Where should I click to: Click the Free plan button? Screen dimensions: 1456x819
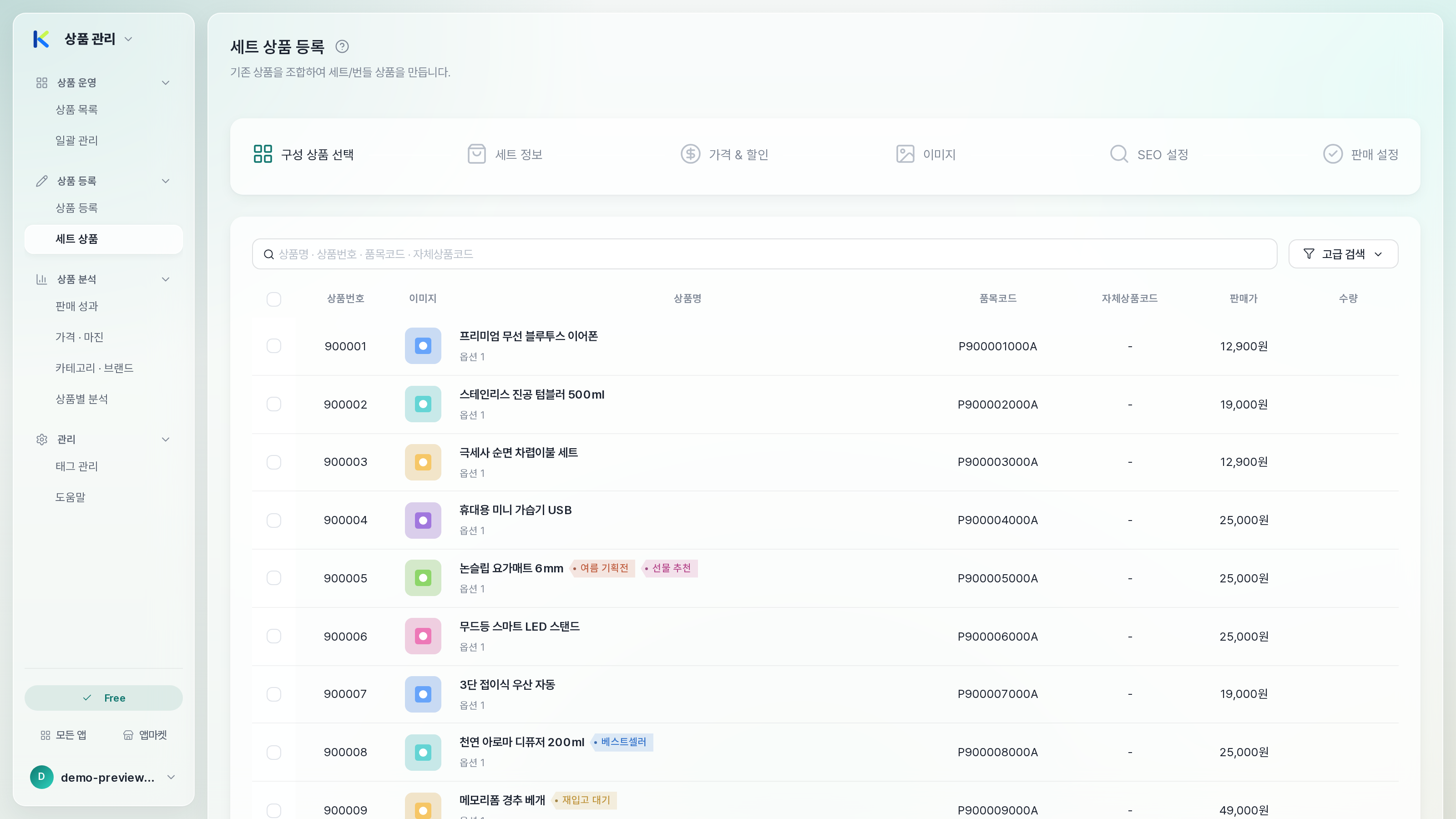[x=103, y=698]
